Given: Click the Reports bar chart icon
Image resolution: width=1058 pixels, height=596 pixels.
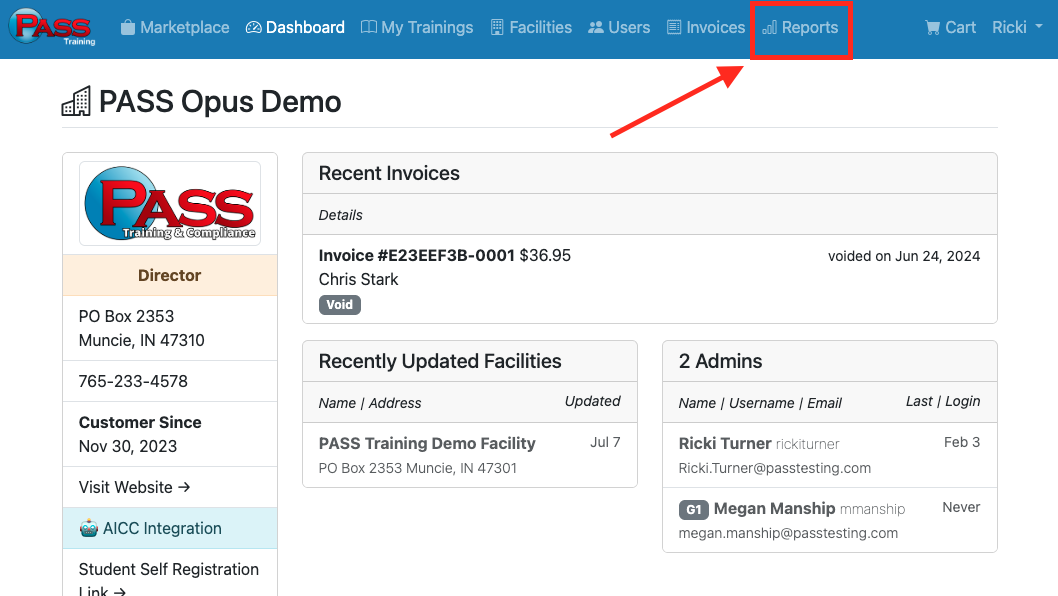Looking at the screenshot, I should [x=769, y=28].
